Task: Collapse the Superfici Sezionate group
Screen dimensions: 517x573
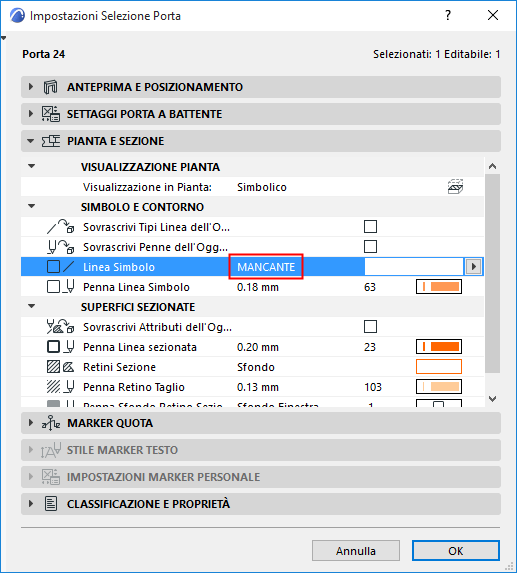Action: tap(32, 306)
